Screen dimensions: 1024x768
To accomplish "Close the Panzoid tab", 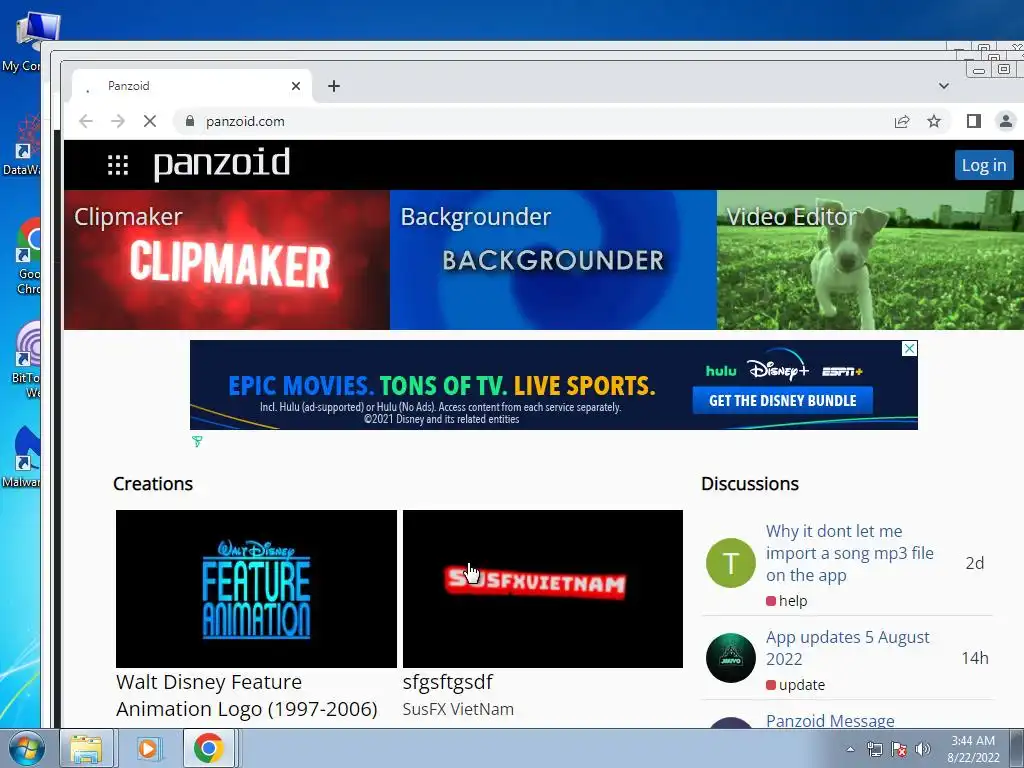I will [x=296, y=86].
